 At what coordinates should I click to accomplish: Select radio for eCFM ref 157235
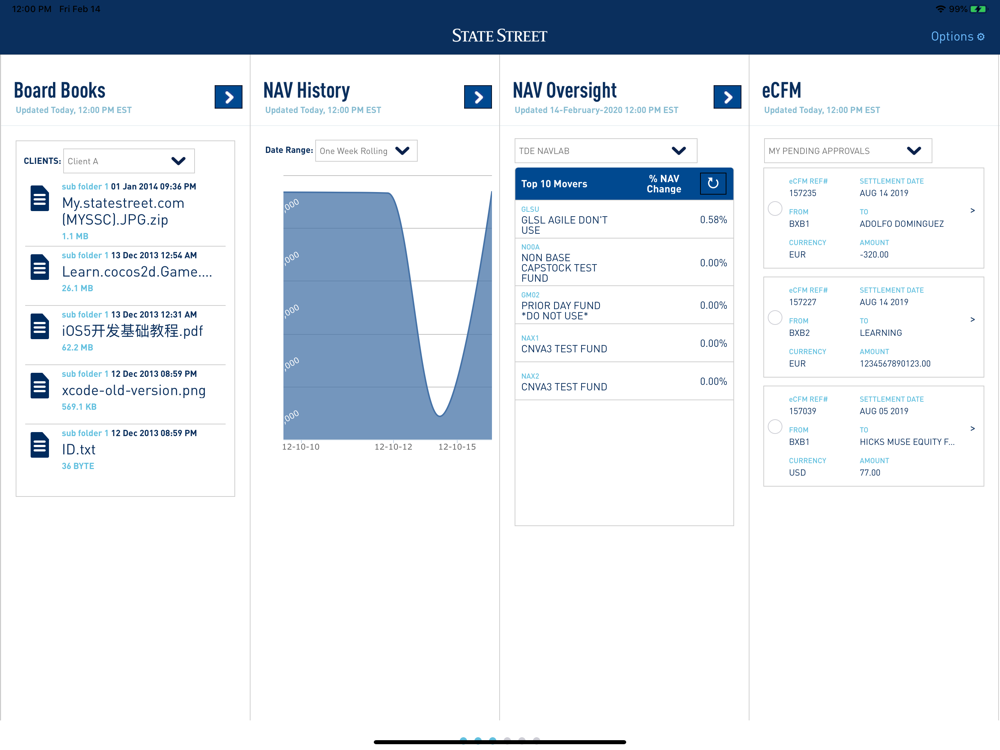(x=775, y=209)
